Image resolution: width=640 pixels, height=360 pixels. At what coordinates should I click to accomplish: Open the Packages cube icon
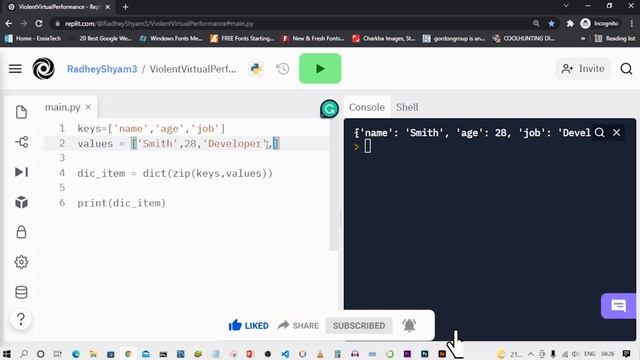click(x=21, y=202)
